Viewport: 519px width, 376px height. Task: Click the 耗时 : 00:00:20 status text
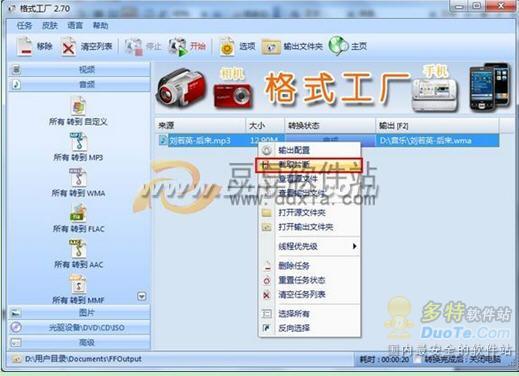coord(384,359)
